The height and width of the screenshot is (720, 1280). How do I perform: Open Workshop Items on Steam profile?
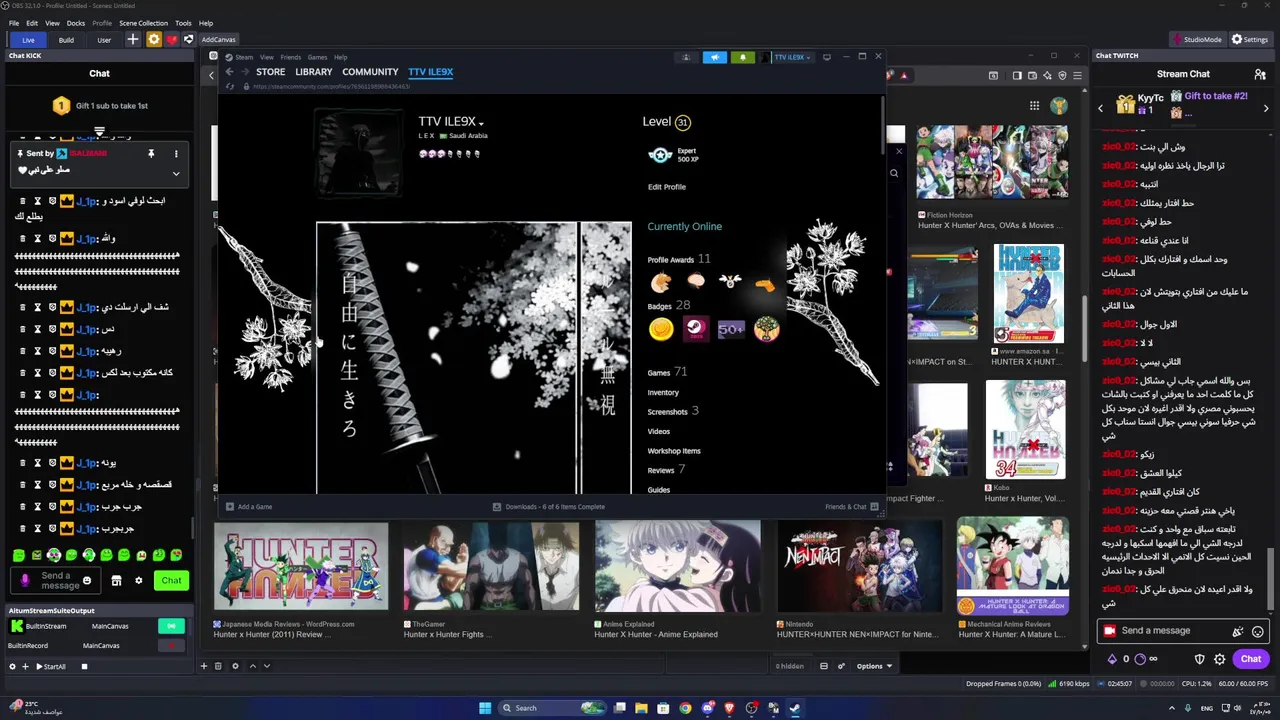[x=674, y=451]
